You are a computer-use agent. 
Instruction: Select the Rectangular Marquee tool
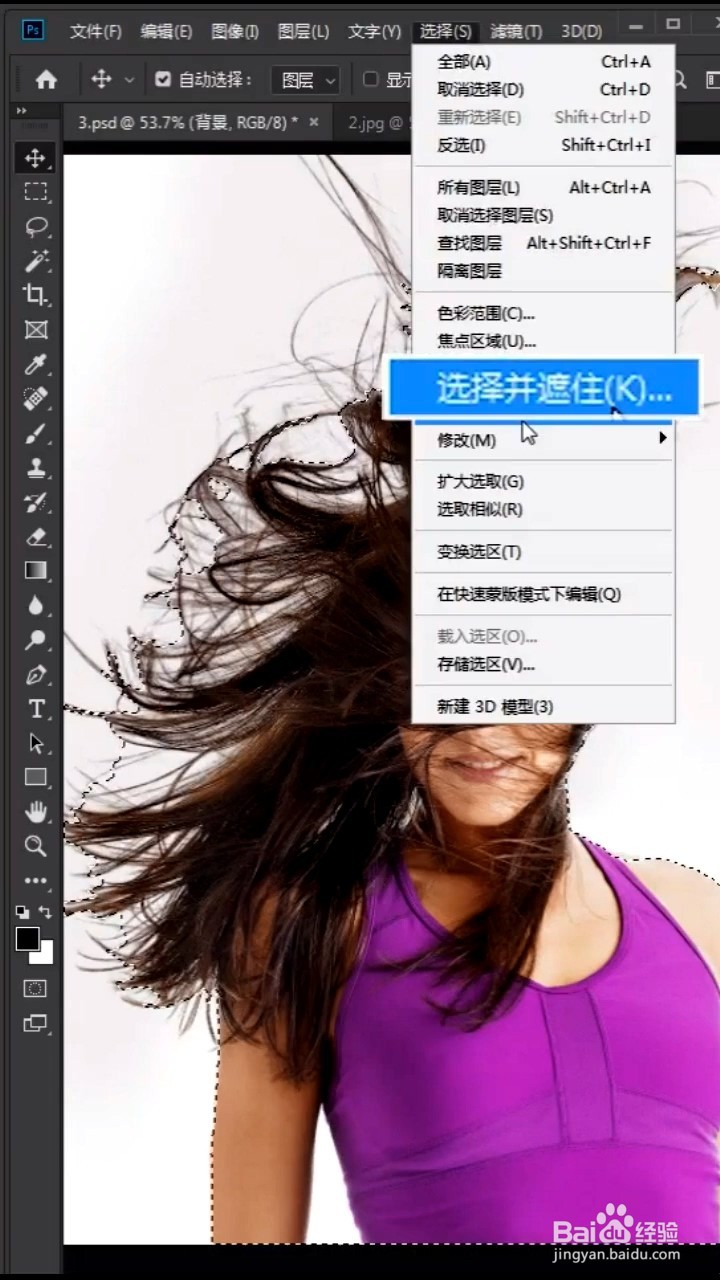pos(36,192)
